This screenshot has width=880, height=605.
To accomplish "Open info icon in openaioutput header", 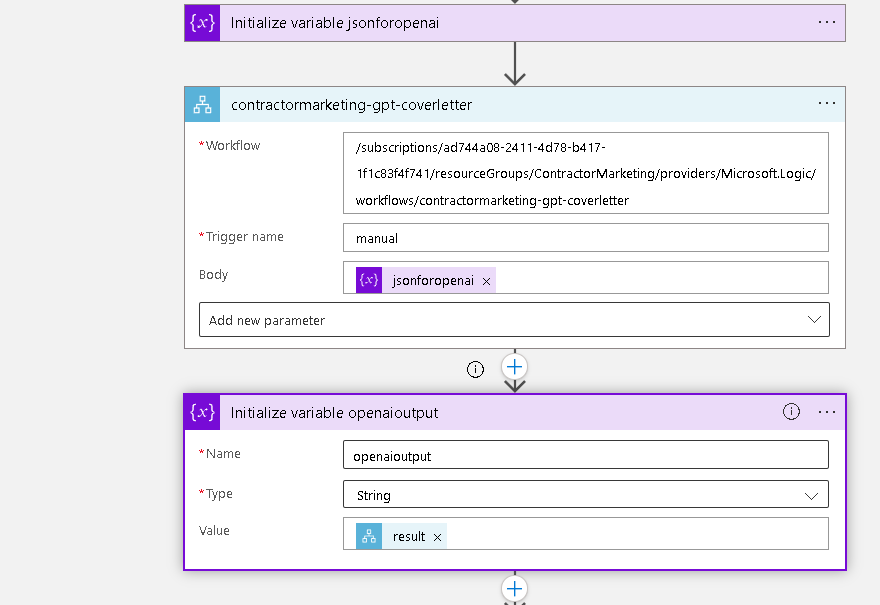I will click(791, 411).
